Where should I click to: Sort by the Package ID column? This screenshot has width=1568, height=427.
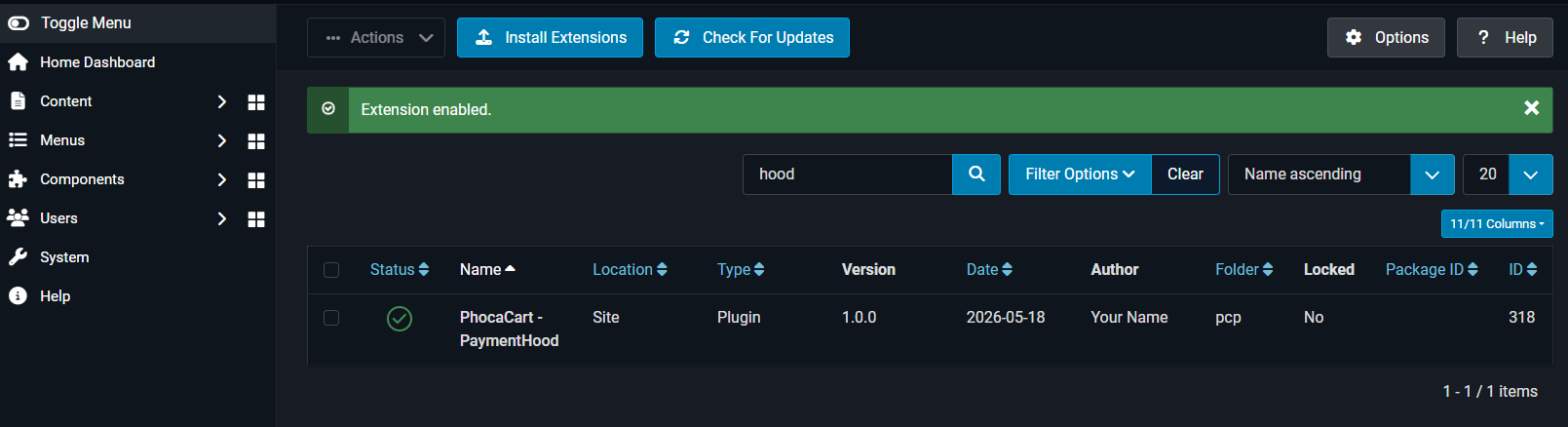[1432, 269]
